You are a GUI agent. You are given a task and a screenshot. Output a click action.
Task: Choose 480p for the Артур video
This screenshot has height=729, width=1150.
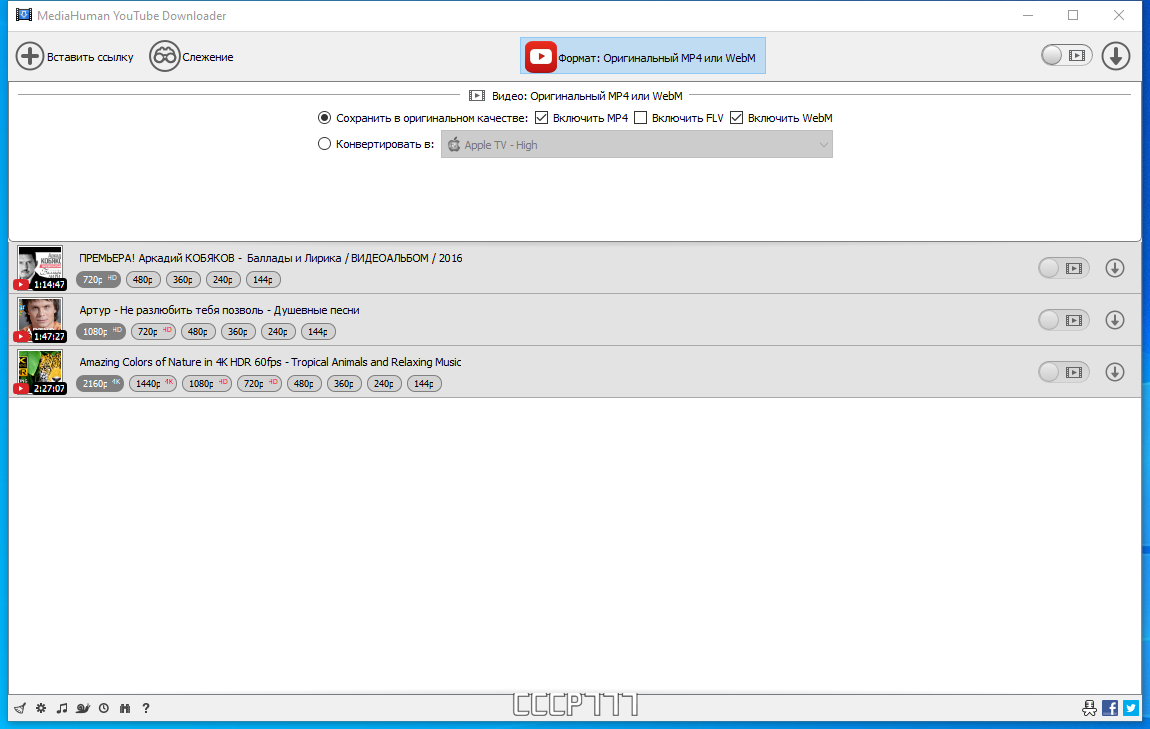click(x=198, y=331)
